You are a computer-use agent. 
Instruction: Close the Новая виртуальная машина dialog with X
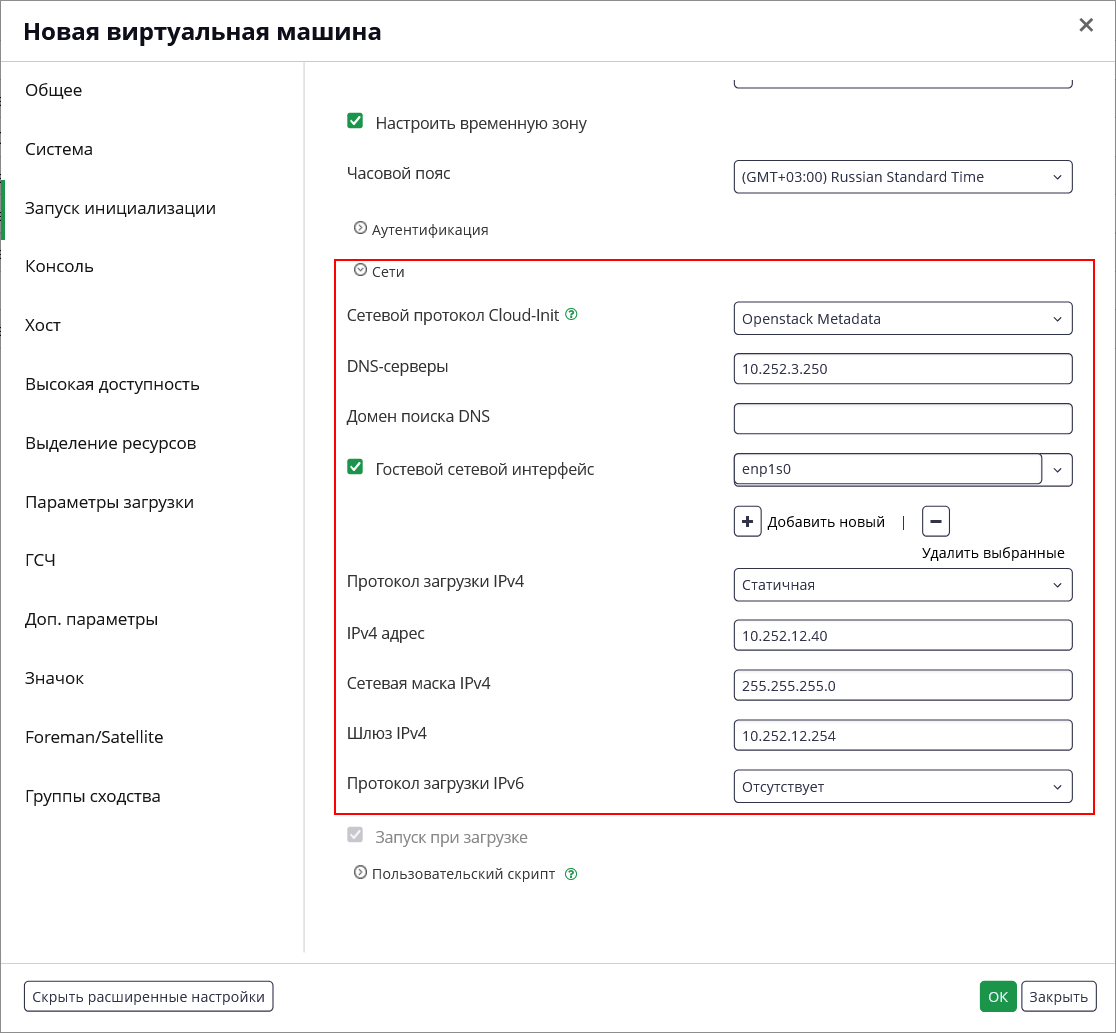[1086, 26]
